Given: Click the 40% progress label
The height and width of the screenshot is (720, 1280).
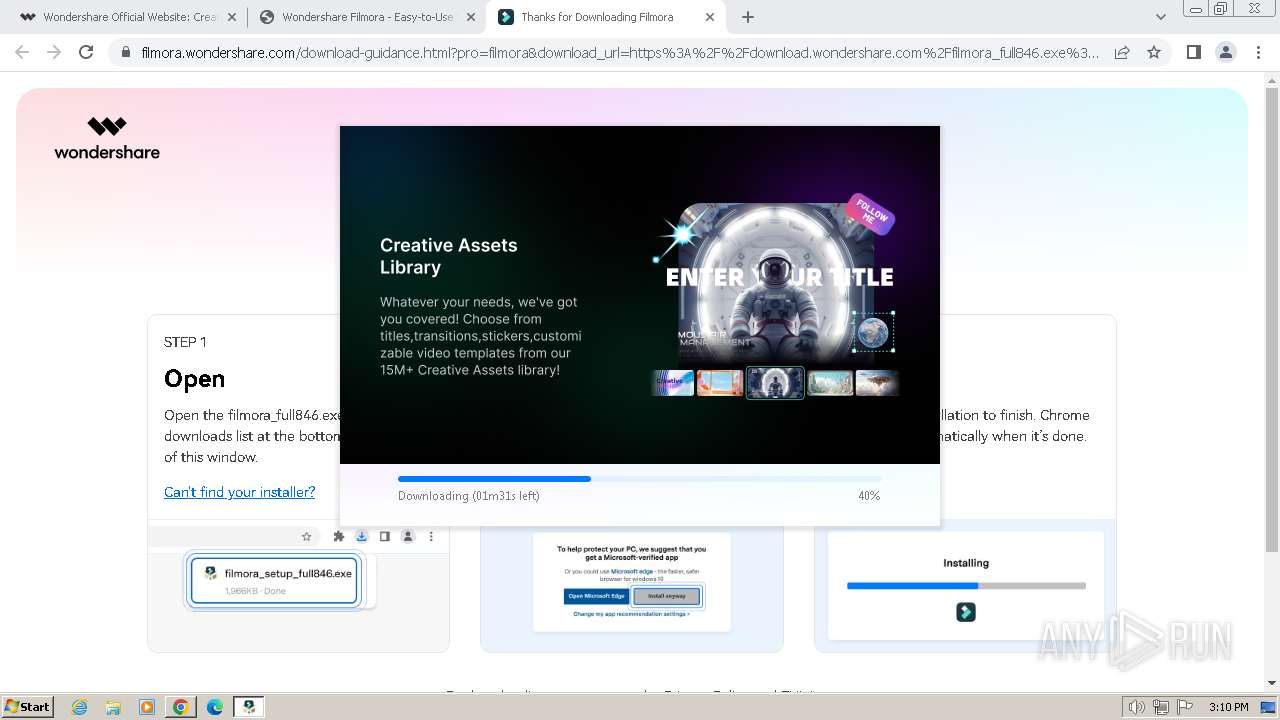Looking at the screenshot, I should pos(869,496).
